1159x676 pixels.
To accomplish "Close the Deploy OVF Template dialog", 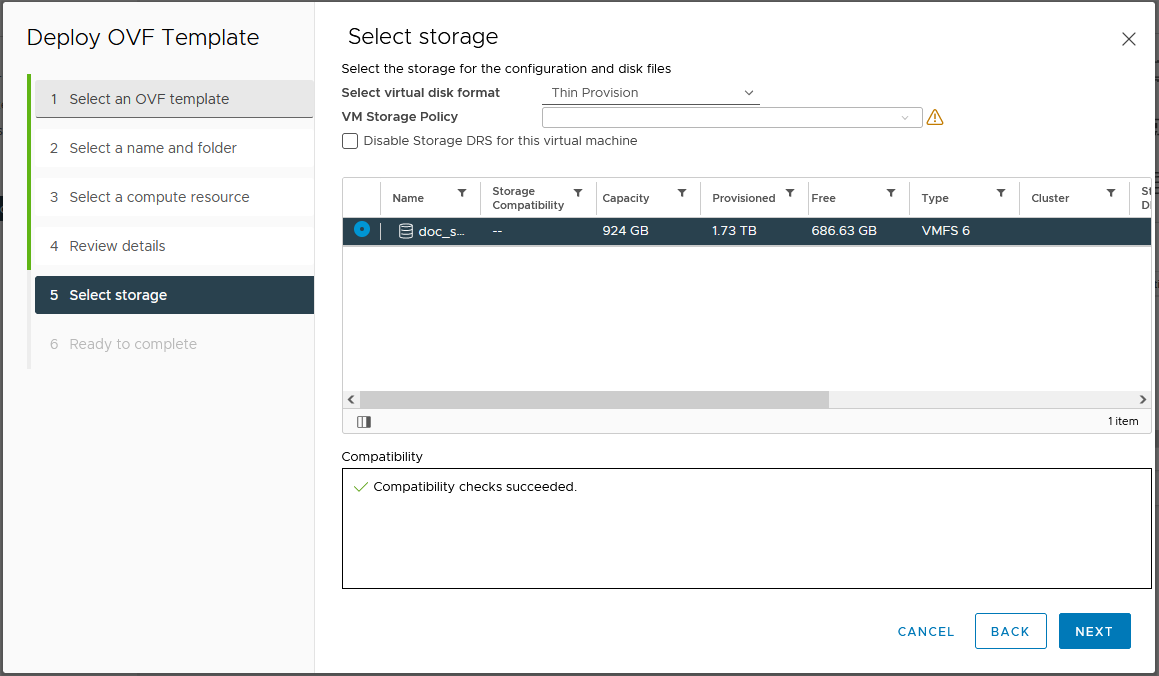I will pyautogui.click(x=1128, y=39).
